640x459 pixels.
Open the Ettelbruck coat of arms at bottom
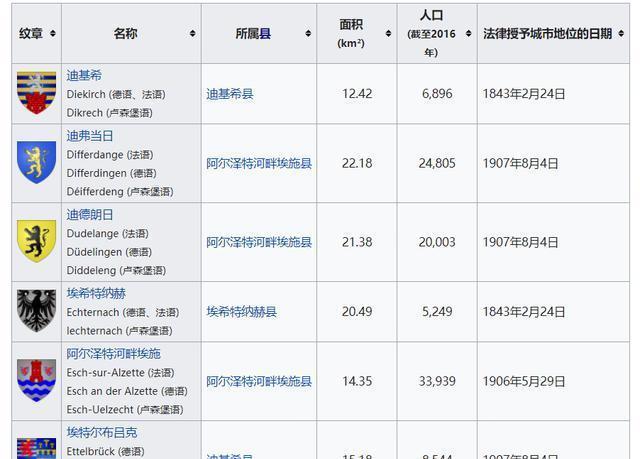(x=36, y=447)
